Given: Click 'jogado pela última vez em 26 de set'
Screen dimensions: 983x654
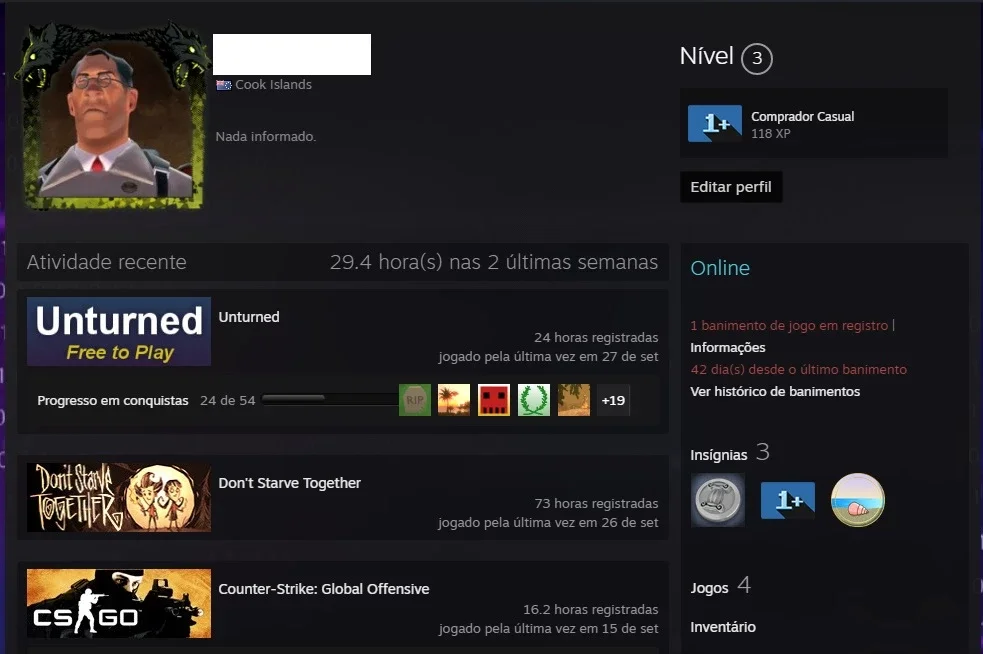Looking at the screenshot, I should pos(549,522).
